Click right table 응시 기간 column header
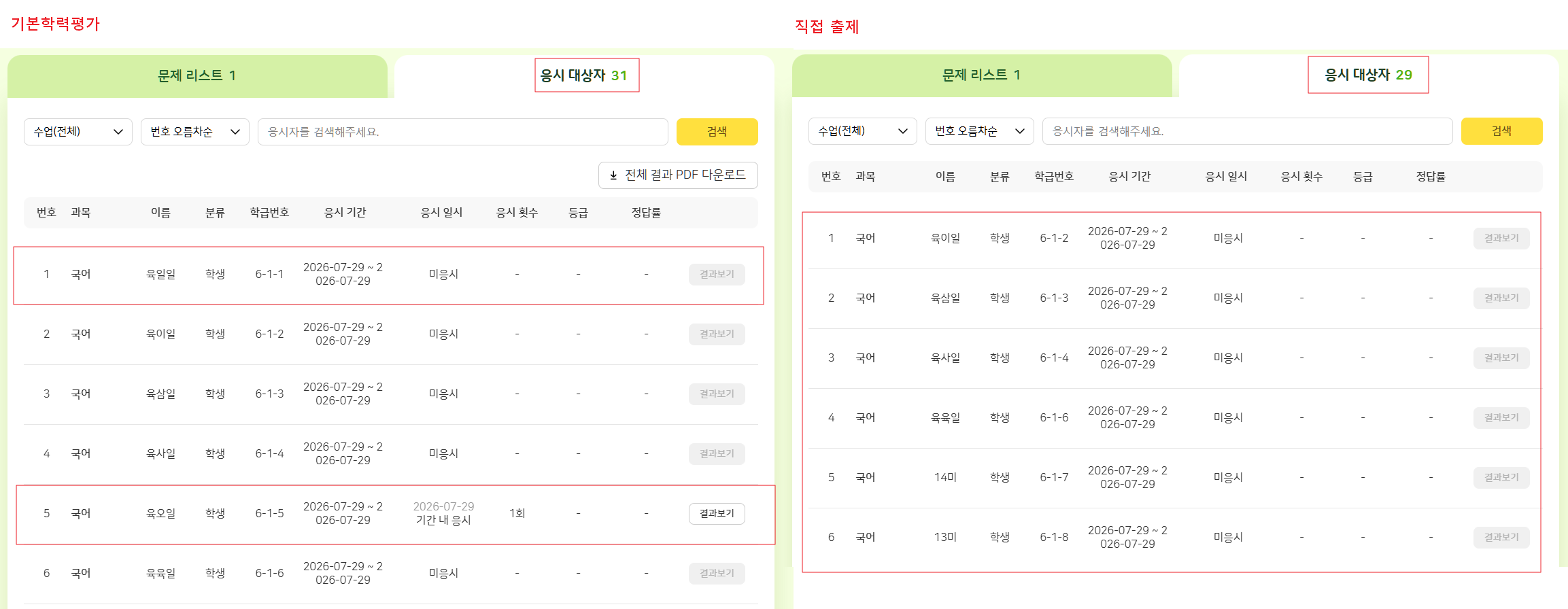Image resolution: width=1568 pixels, height=609 pixels. point(1129,177)
